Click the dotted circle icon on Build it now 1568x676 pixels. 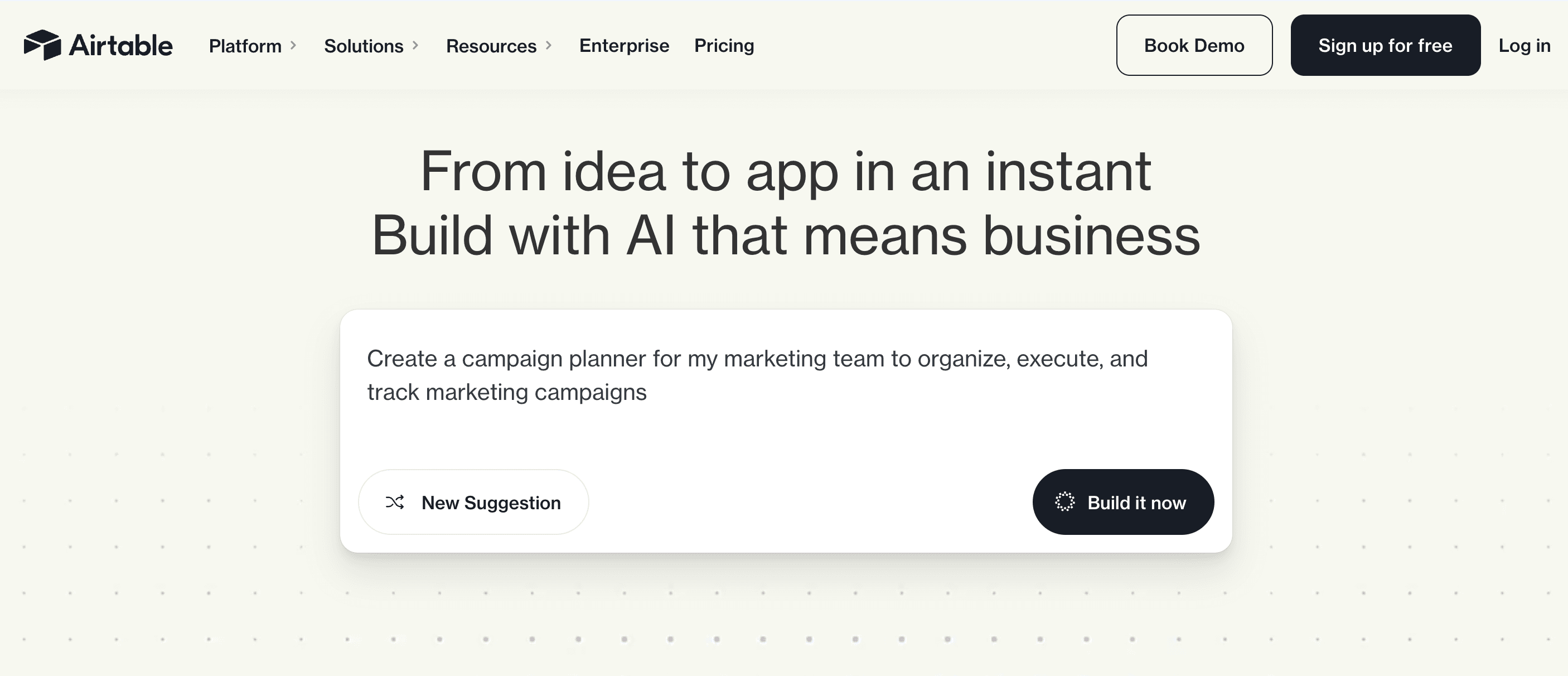click(x=1064, y=503)
